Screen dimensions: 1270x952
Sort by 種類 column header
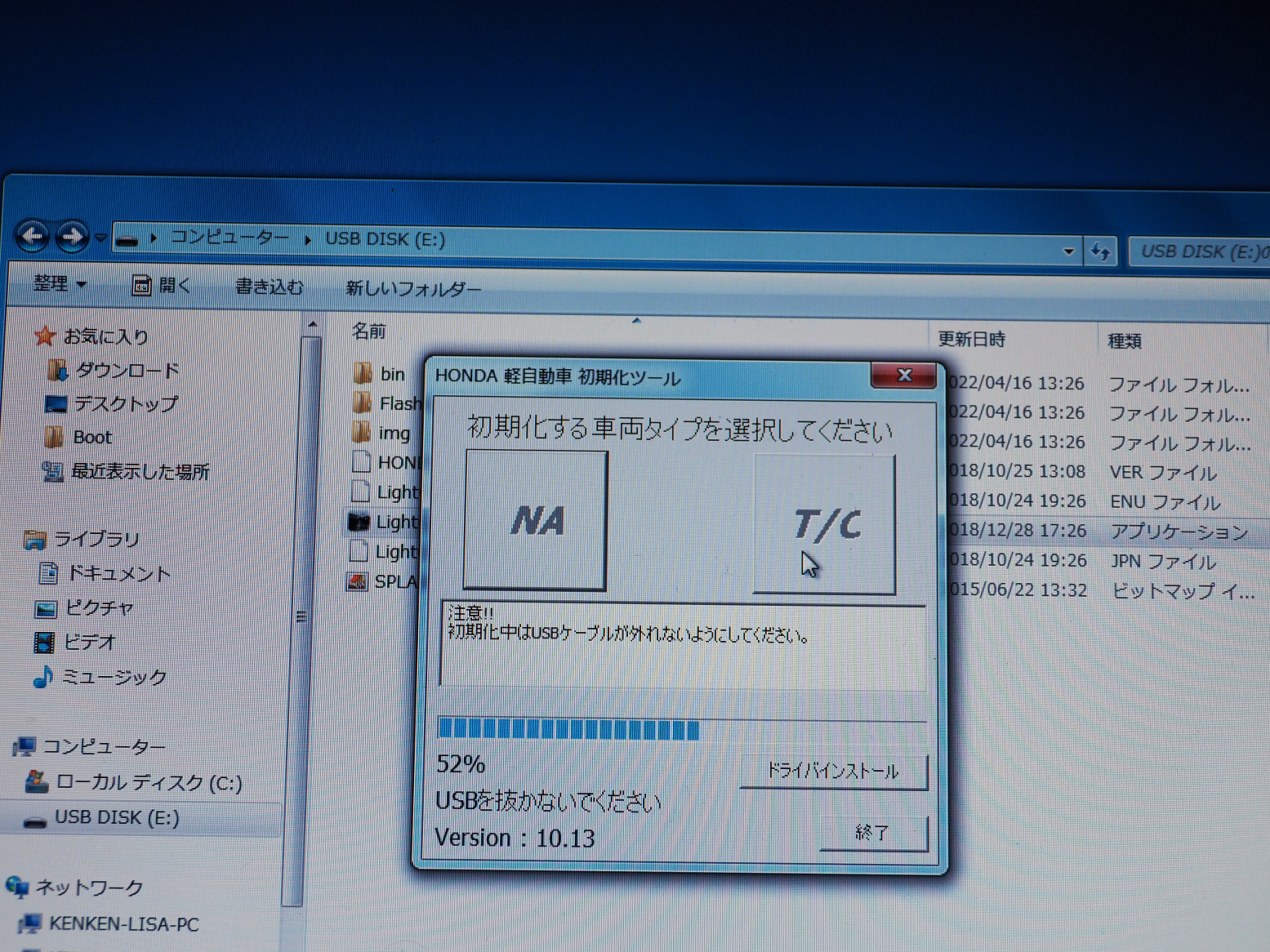(x=1124, y=340)
